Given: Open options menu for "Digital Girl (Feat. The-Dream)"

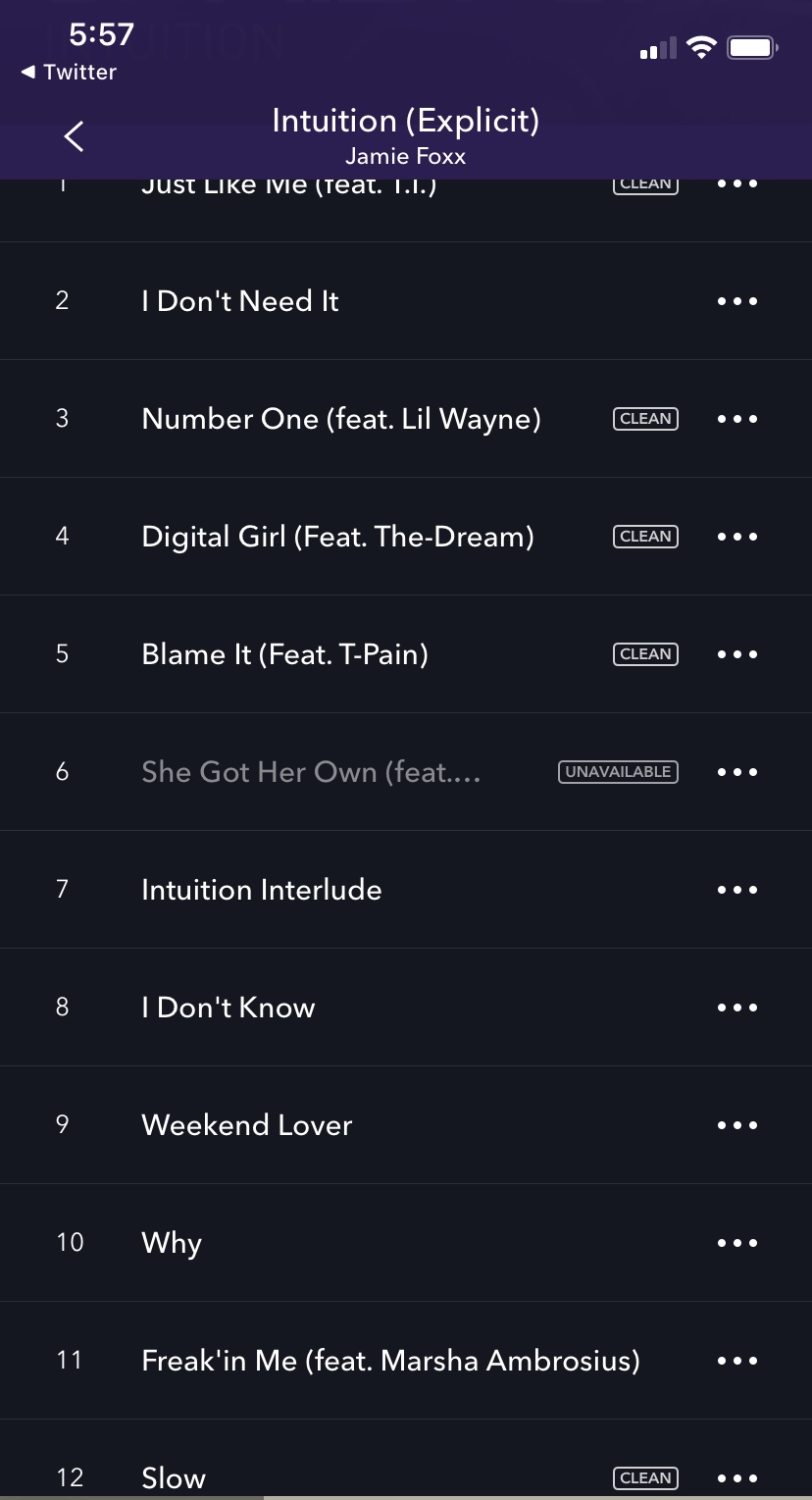Looking at the screenshot, I should tap(736, 536).
